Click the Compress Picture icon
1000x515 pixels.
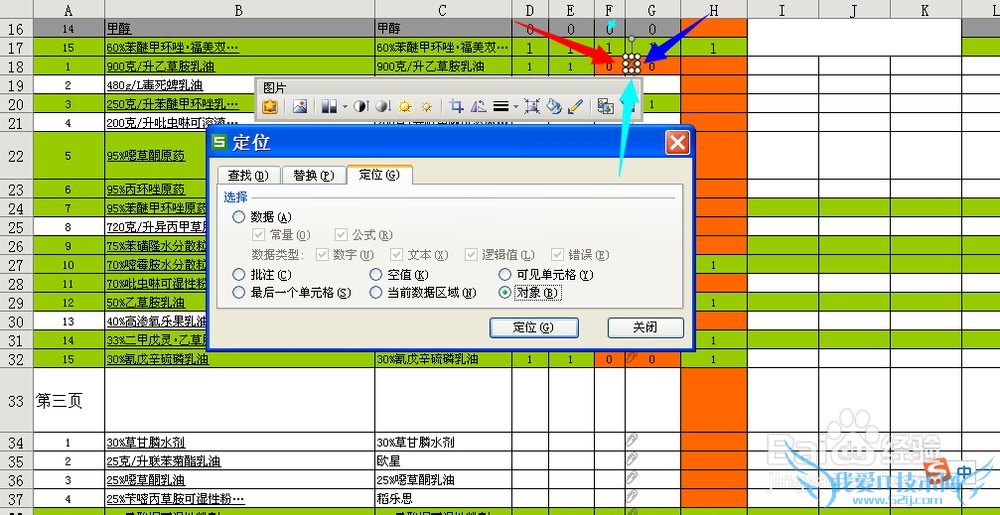(532, 106)
